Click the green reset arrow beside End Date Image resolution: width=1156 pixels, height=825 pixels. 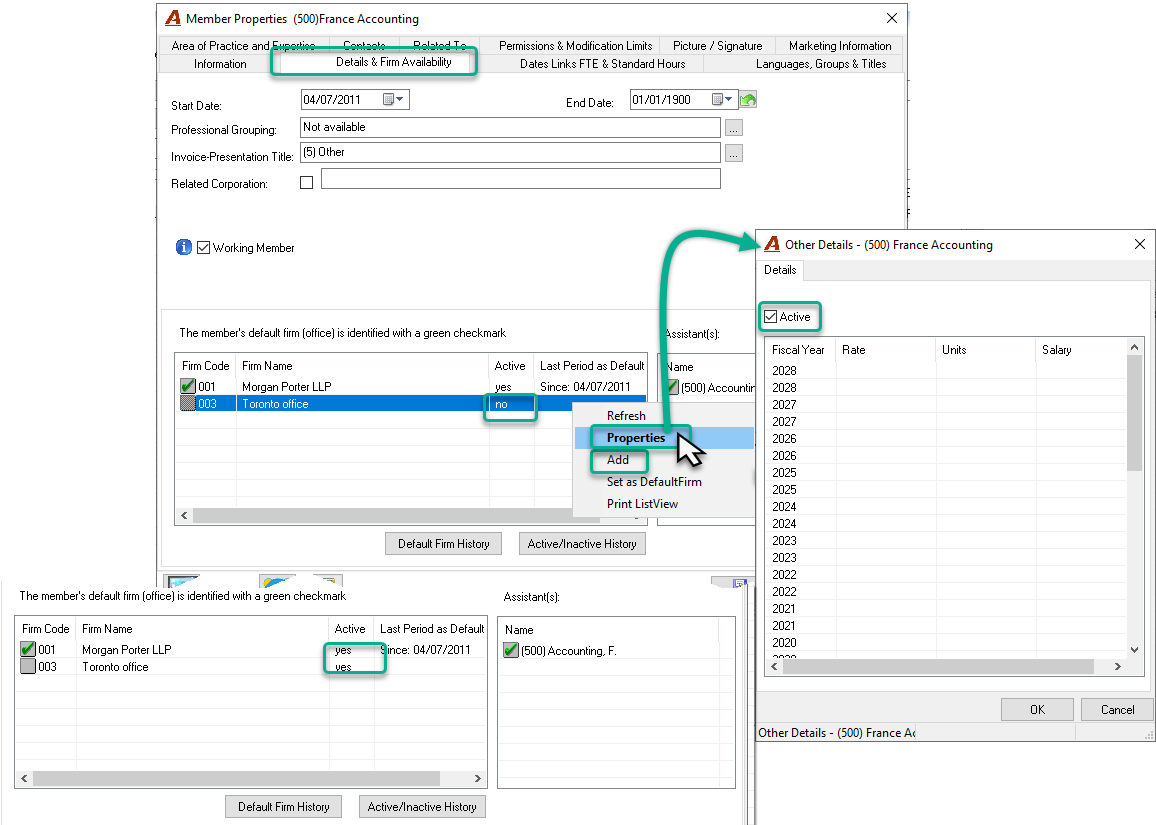(748, 100)
